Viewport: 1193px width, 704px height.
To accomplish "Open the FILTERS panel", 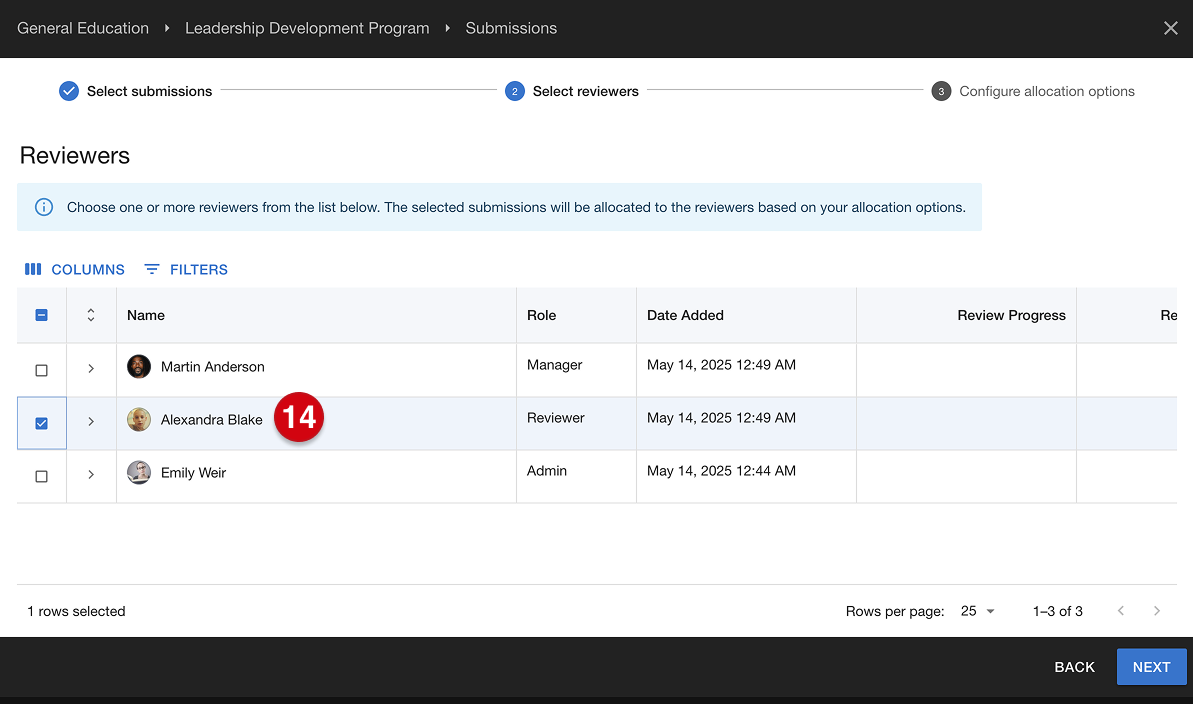I will (186, 269).
